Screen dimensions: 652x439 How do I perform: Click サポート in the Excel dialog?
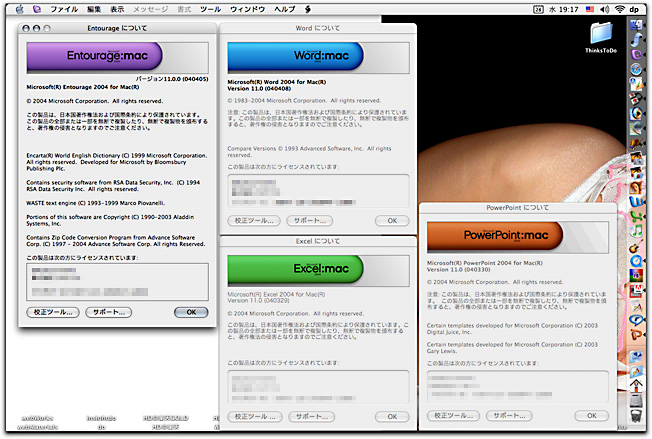(308, 416)
